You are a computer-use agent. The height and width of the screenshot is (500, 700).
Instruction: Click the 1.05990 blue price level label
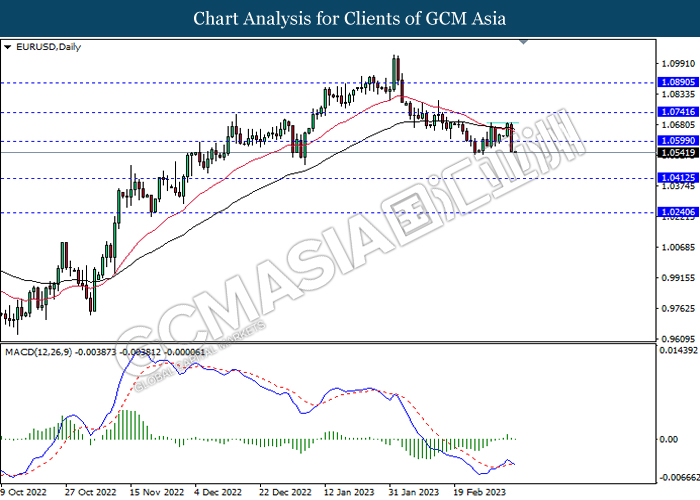pyautogui.click(x=678, y=141)
